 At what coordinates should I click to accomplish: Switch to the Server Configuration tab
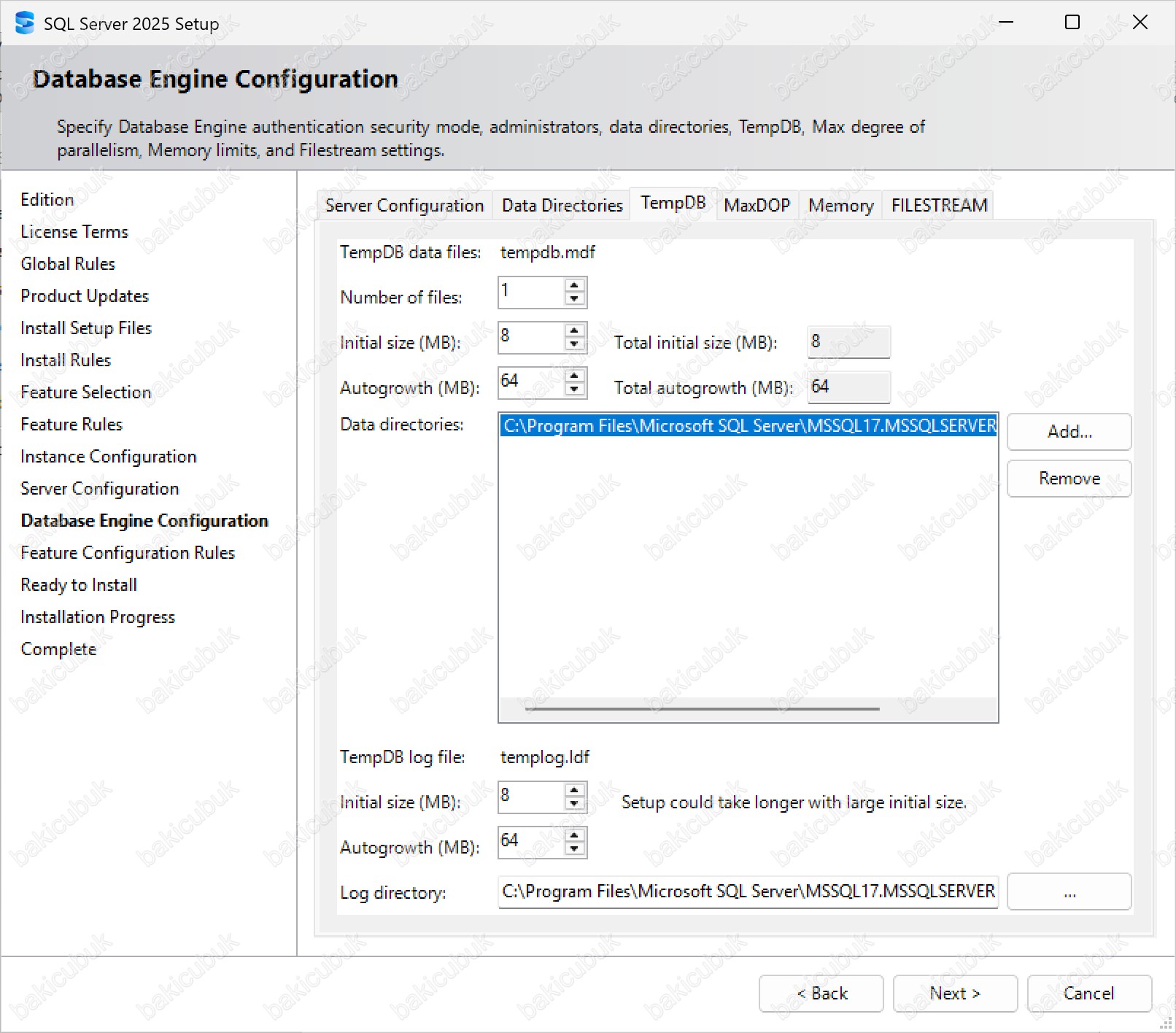click(404, 206)
